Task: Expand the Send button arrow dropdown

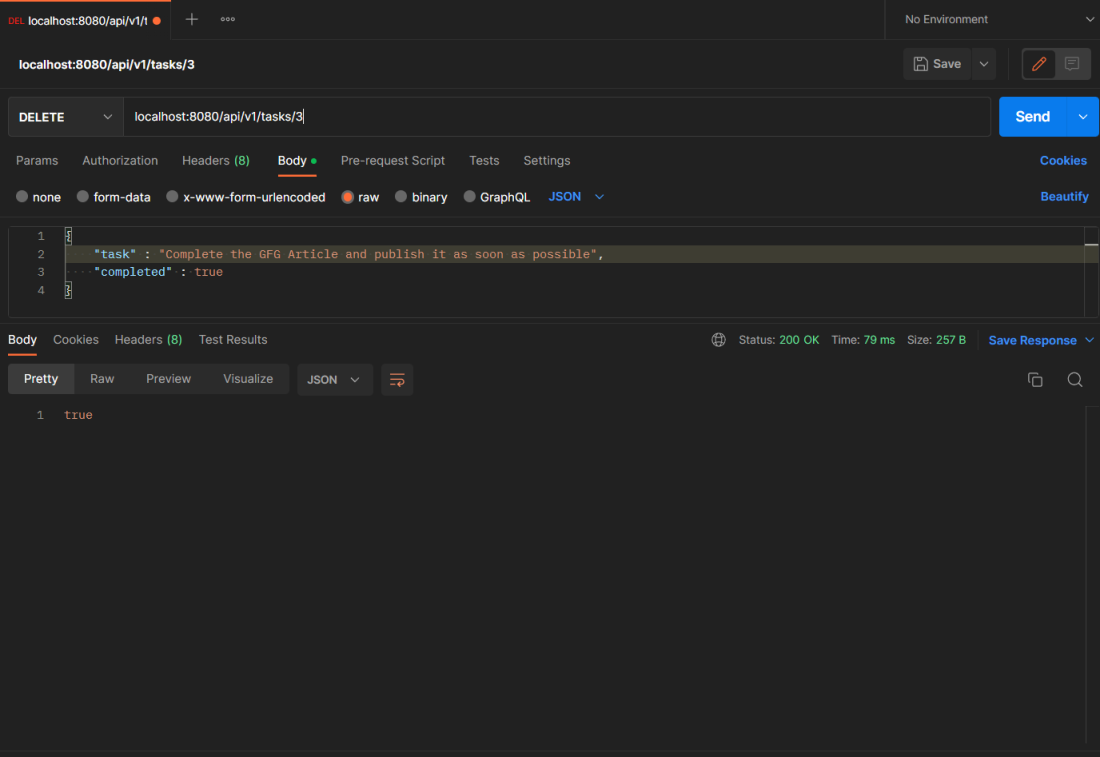Action: click(x=1082, y=116)
